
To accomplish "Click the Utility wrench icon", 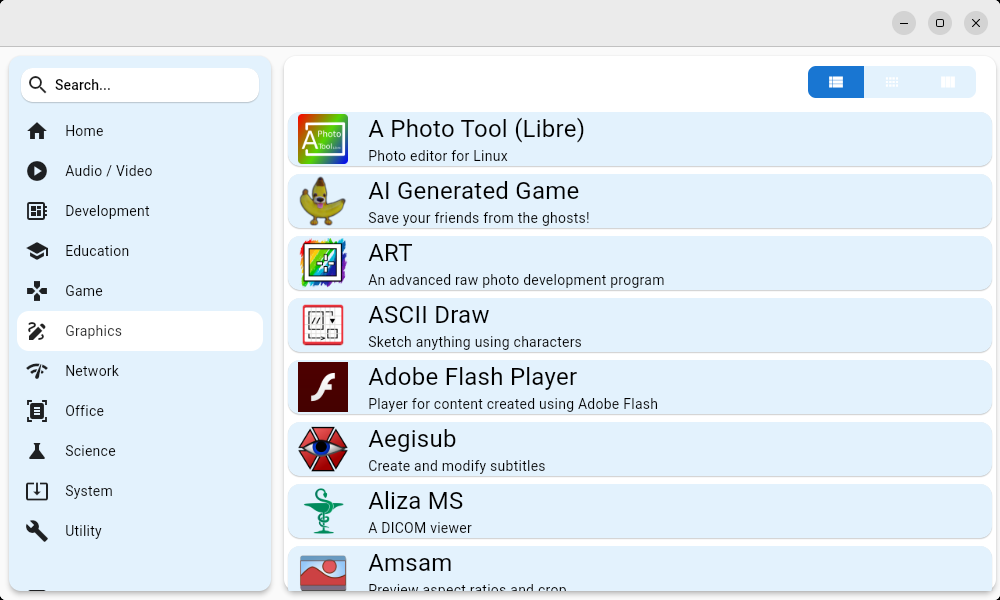I will tap(37, 531).
